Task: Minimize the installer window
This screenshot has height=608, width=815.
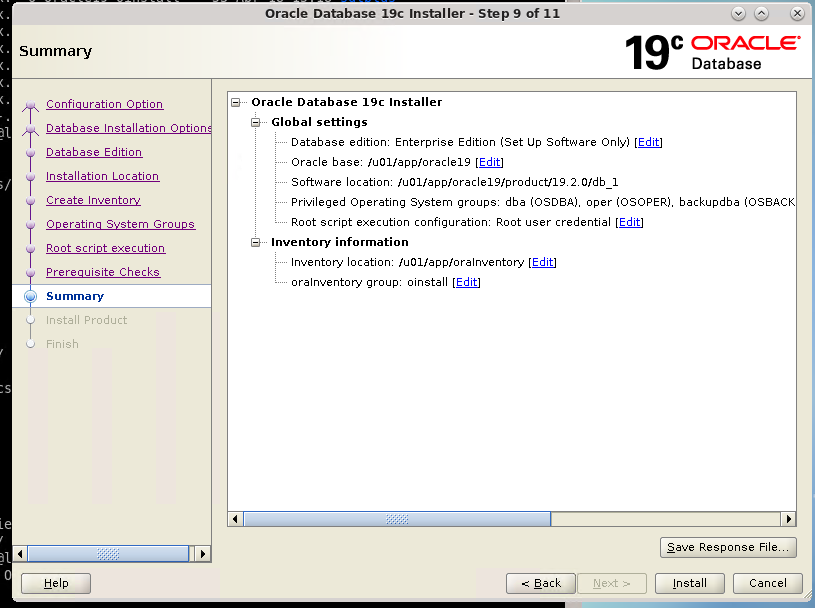Action: 738,14
